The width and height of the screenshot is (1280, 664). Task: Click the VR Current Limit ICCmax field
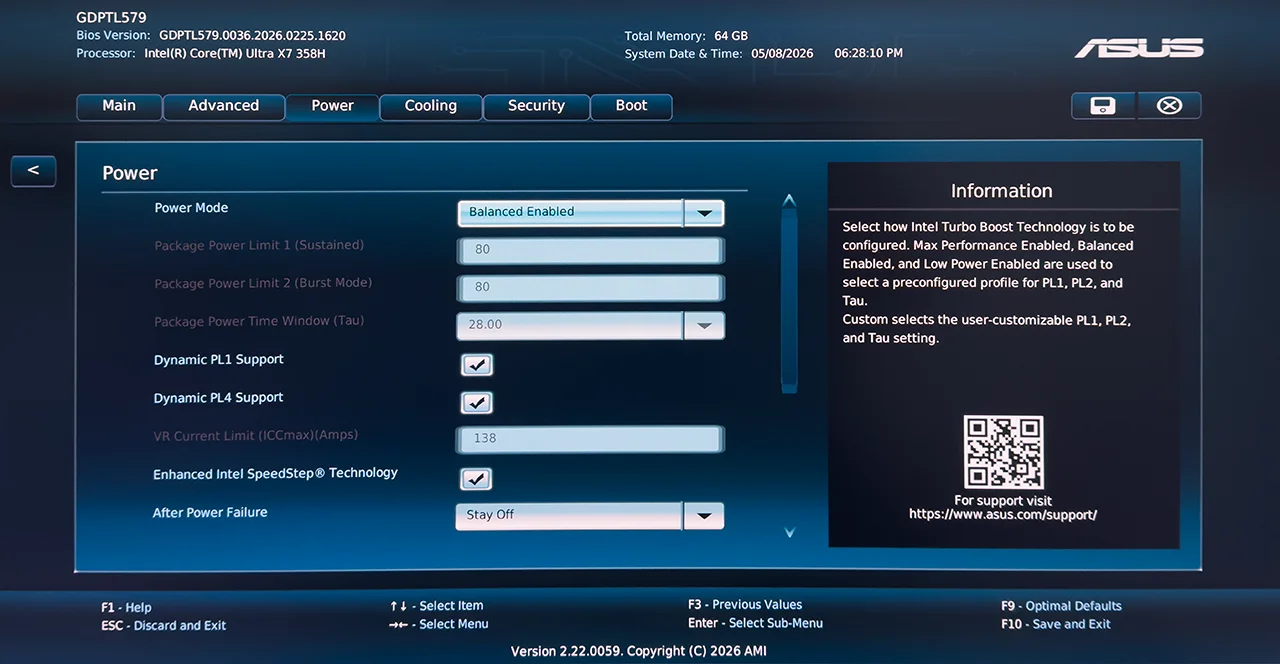click(590, 438)
